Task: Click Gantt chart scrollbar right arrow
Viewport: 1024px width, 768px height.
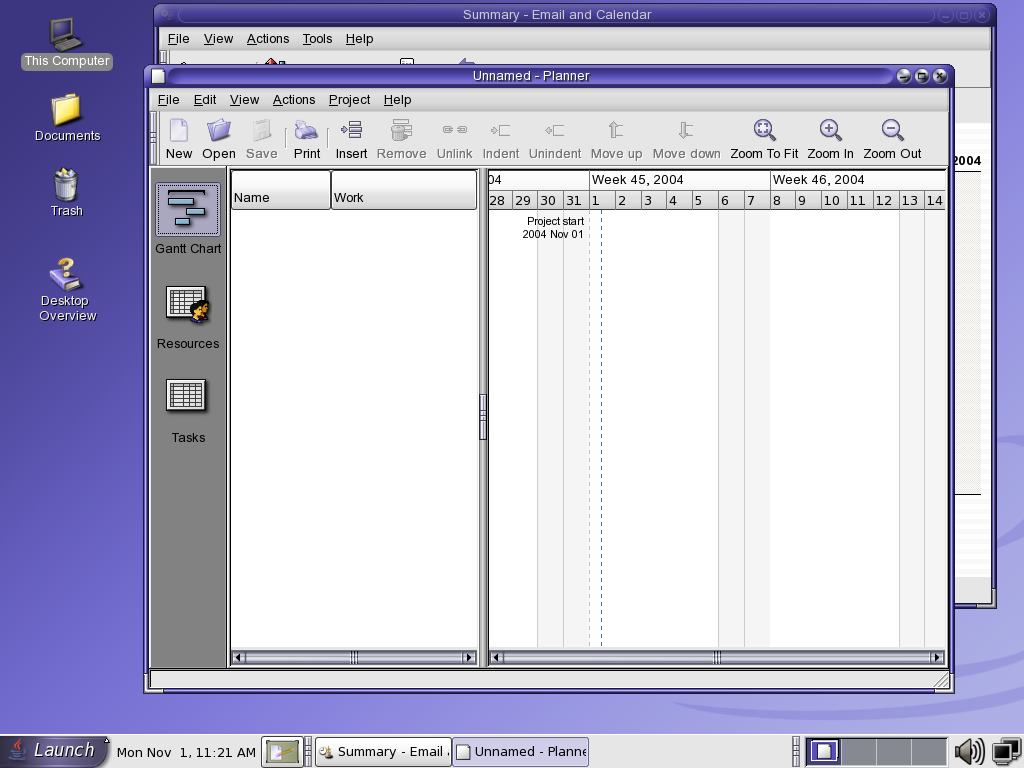Action: click(x=937, y=657)
